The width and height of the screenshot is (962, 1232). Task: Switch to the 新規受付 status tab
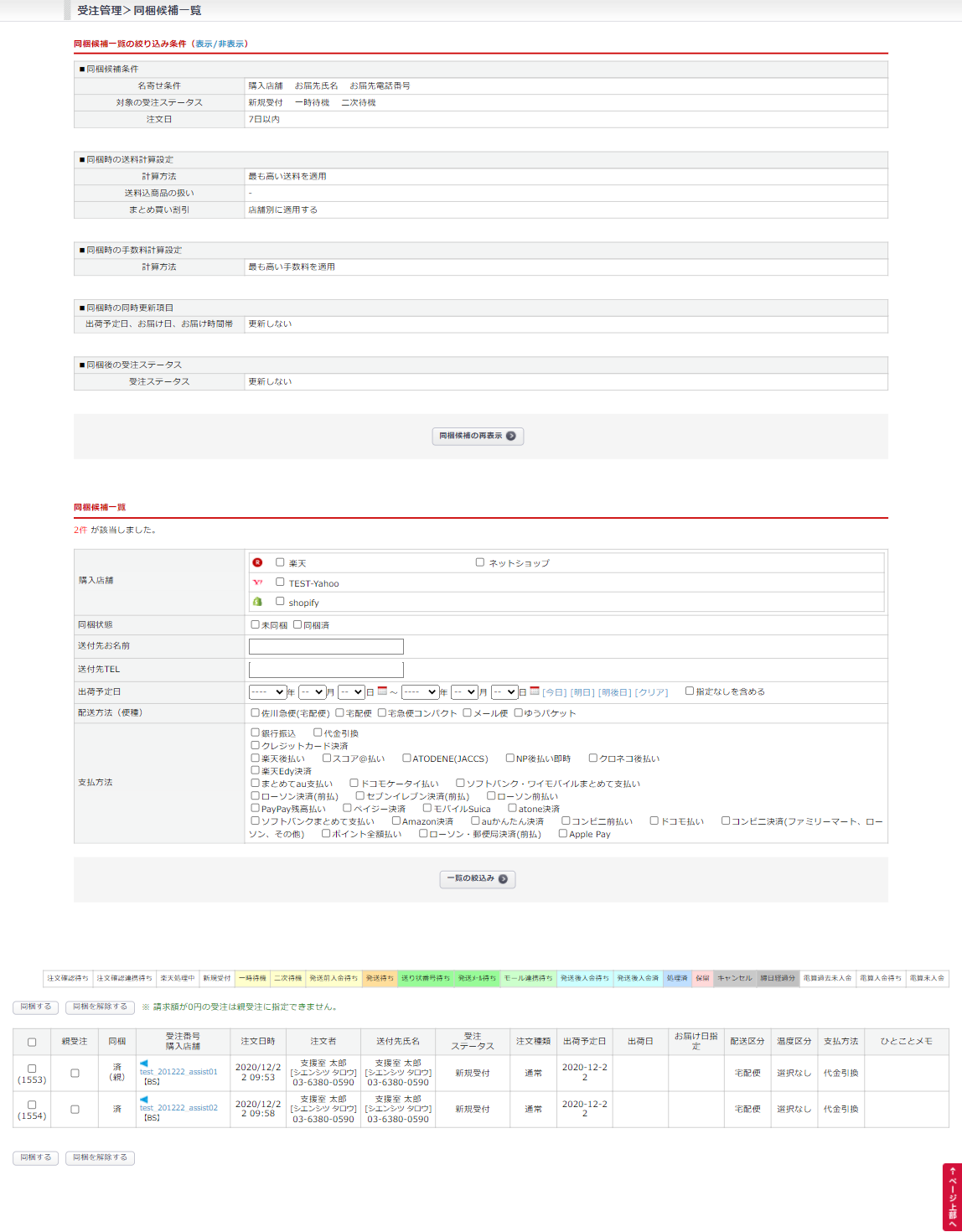click(217, 978)
